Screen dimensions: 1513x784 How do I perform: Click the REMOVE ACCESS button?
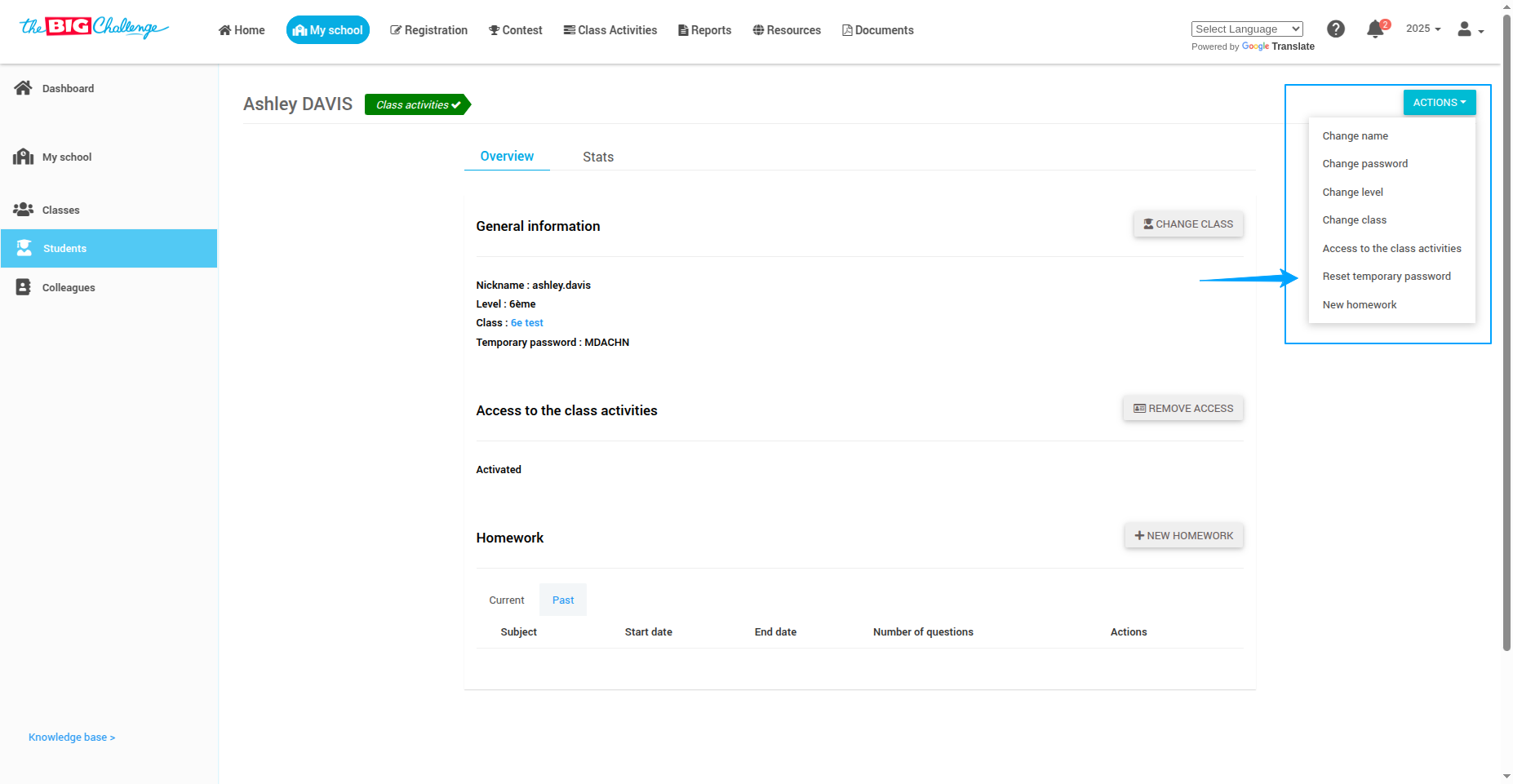[1183, 409]
